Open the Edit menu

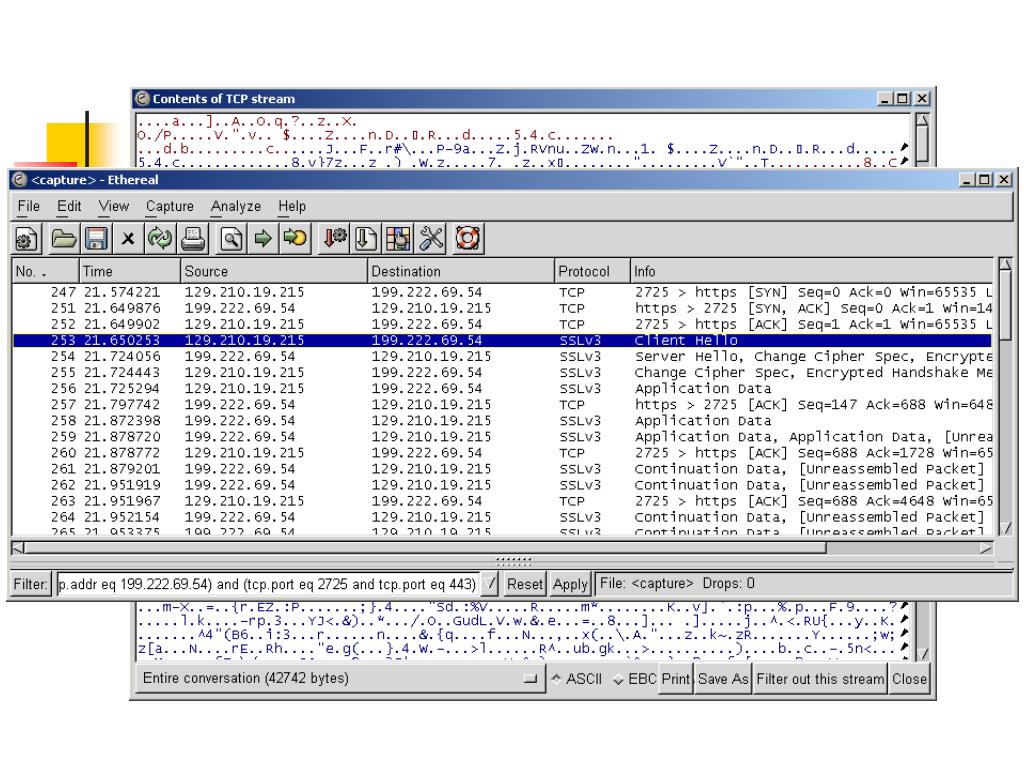[x=69, y=206]
